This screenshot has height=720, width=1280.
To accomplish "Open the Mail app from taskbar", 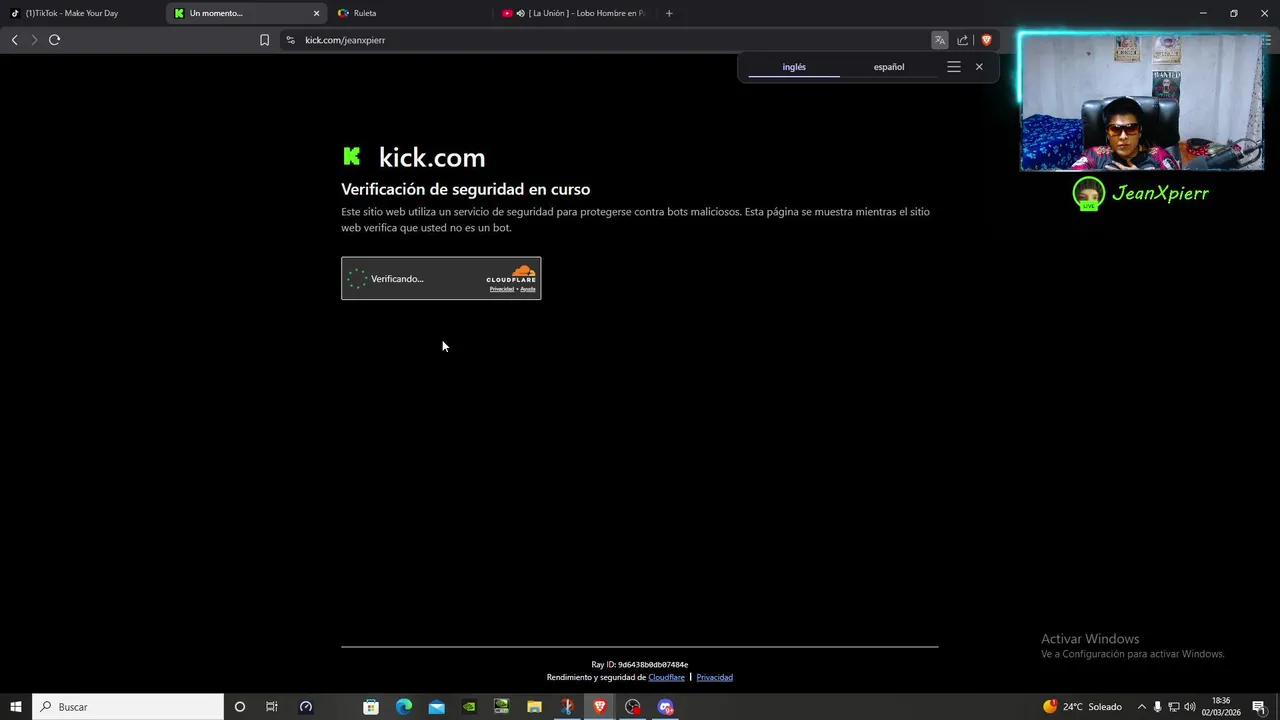I will [437, 707].
